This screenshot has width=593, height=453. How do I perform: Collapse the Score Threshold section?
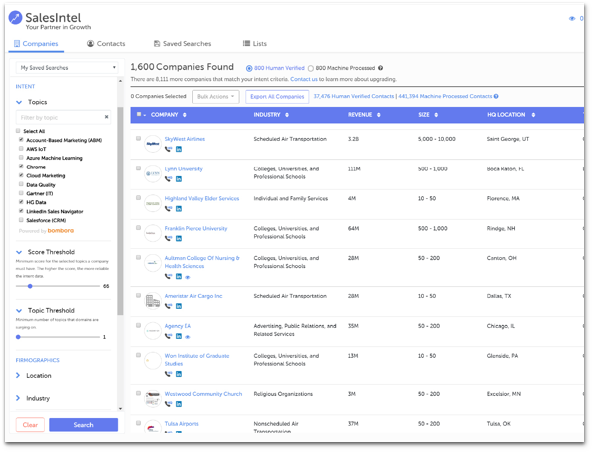19,252
